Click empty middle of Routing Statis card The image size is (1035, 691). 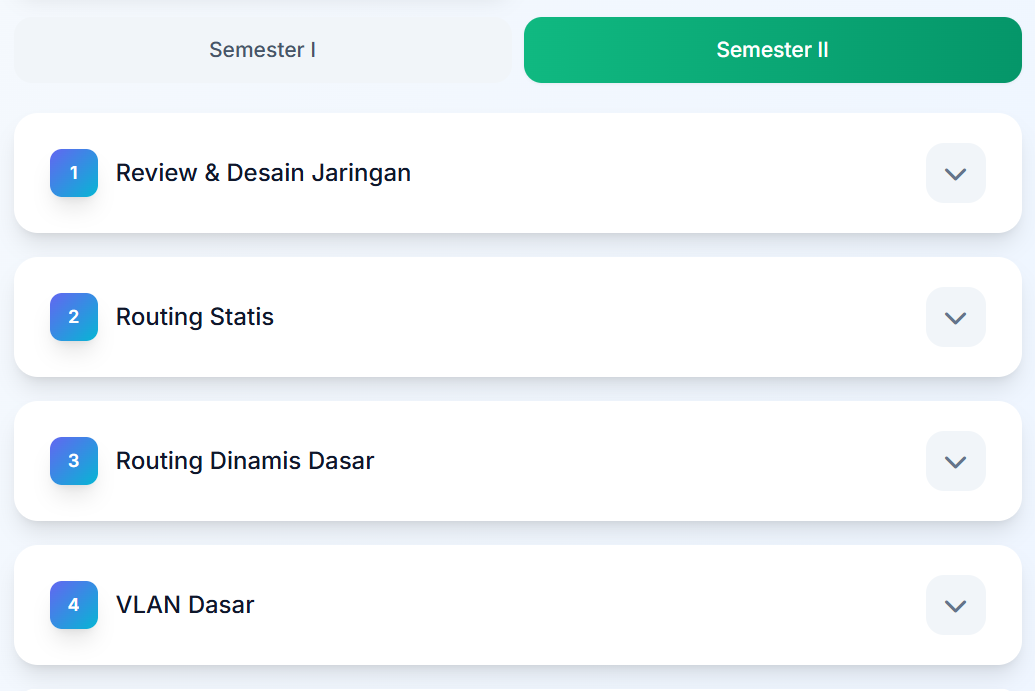click(594, 317)
